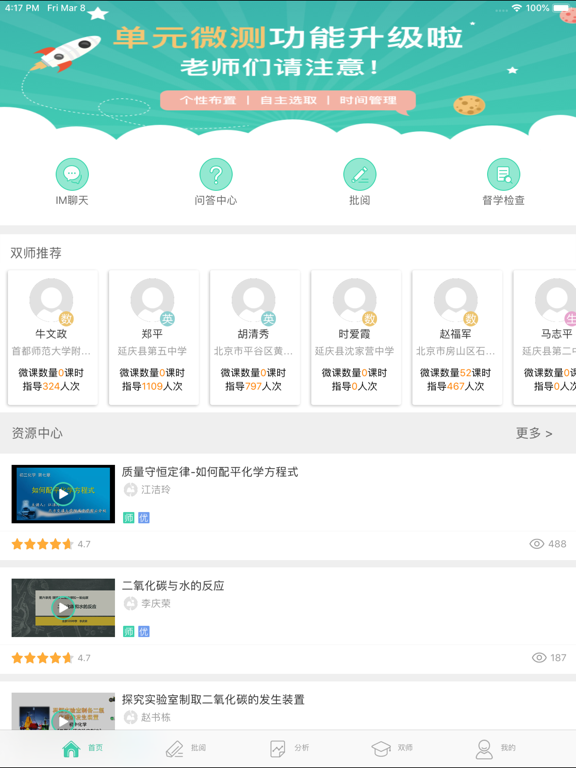Open teacher card 牛文政
The height and width of the screenshot is (768, 576).
click(52, 337)
